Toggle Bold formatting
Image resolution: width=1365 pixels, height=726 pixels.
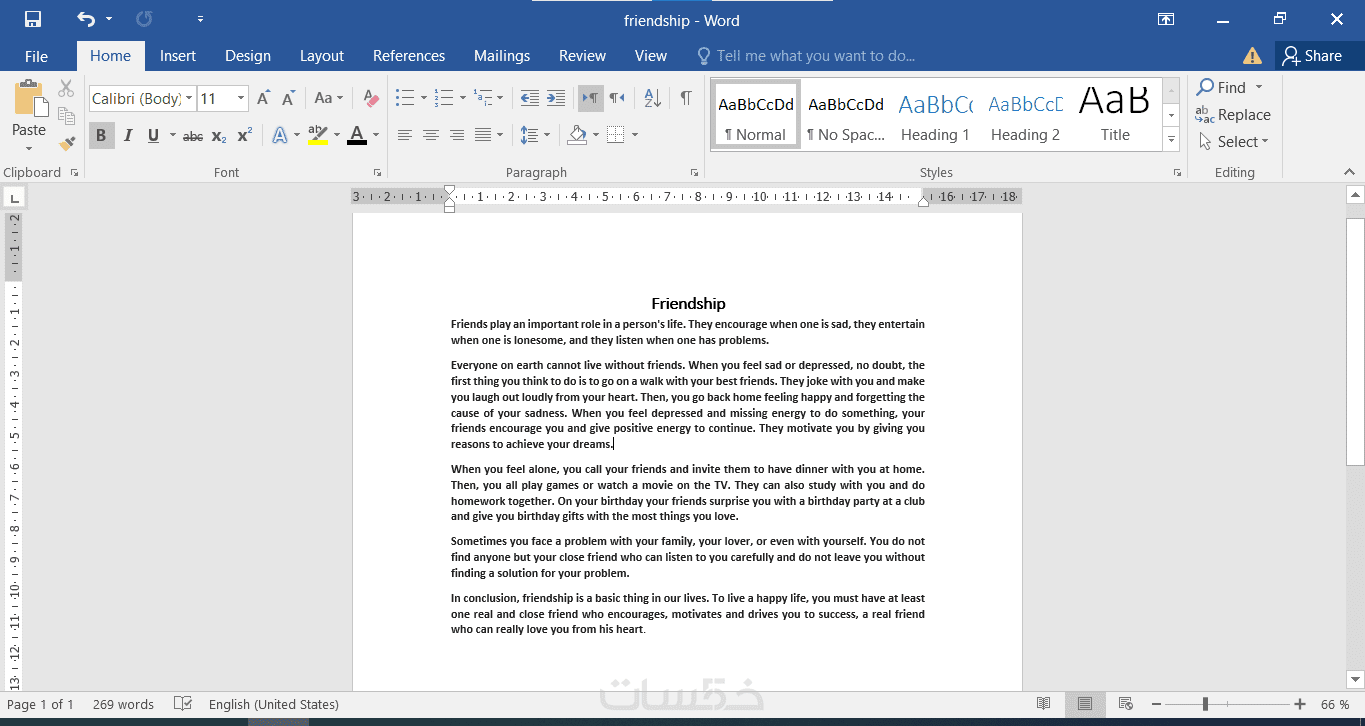click(101, 135)
